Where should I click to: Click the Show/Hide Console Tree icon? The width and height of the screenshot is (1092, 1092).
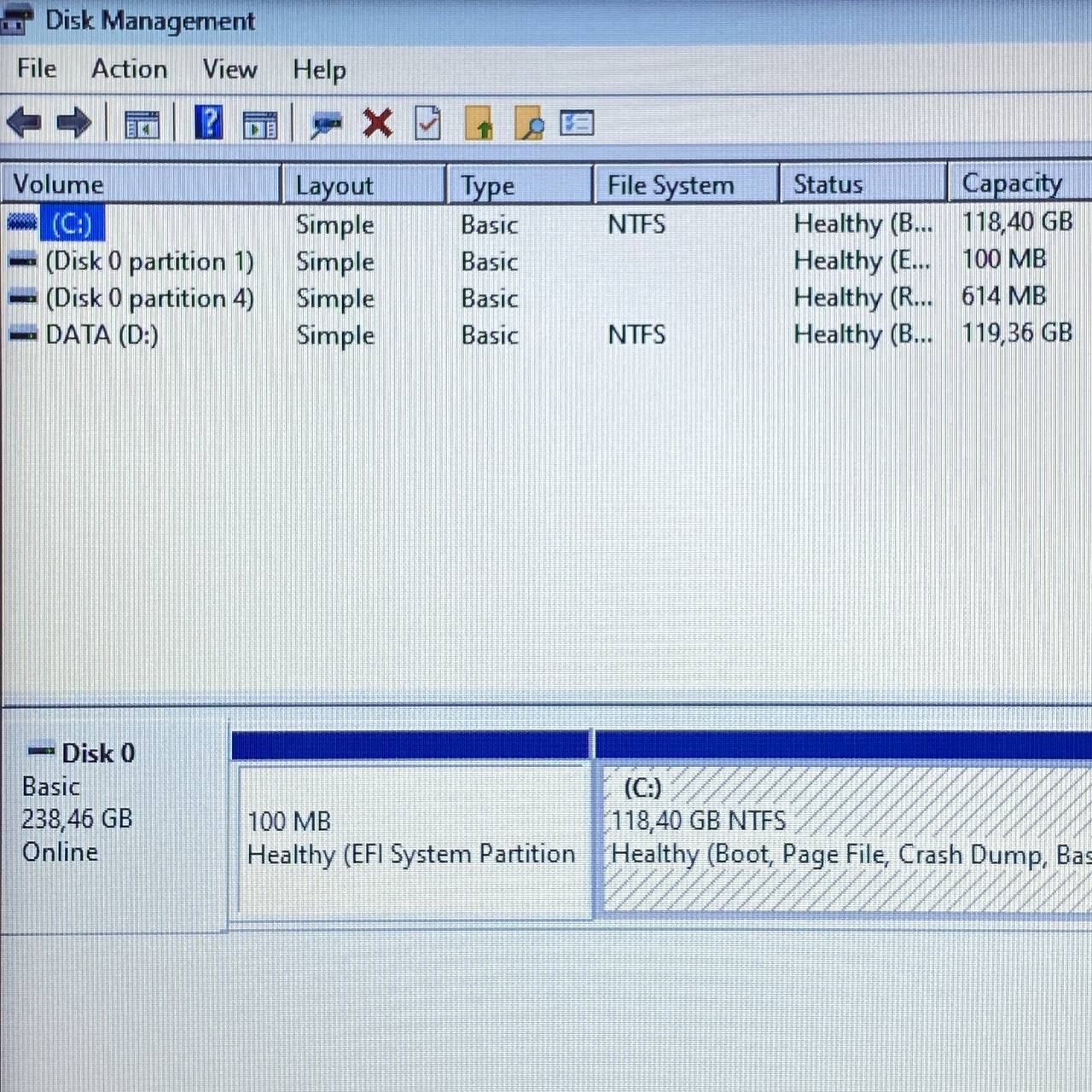click(x=142, y=125)
